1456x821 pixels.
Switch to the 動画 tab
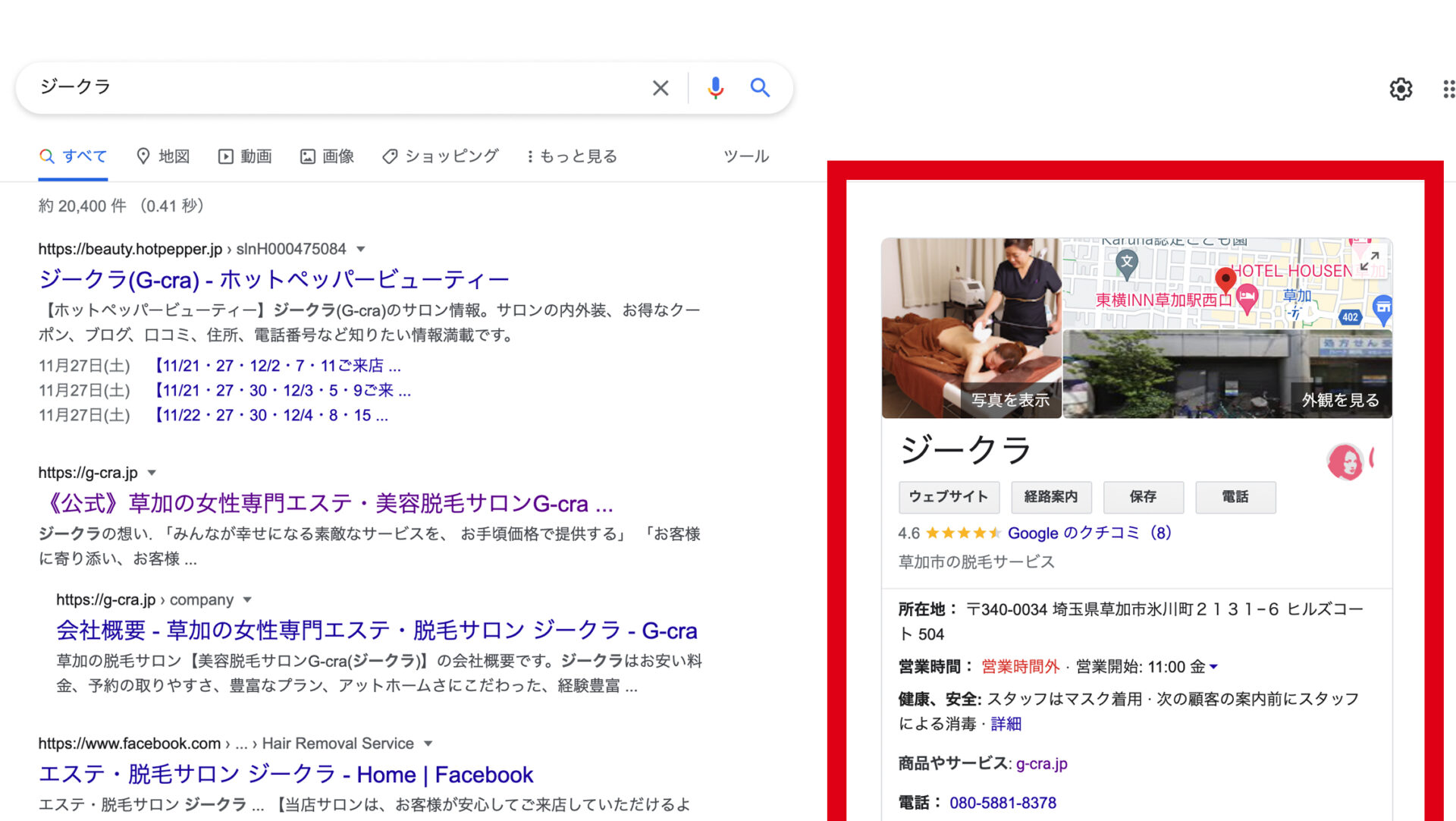point(245,156)
